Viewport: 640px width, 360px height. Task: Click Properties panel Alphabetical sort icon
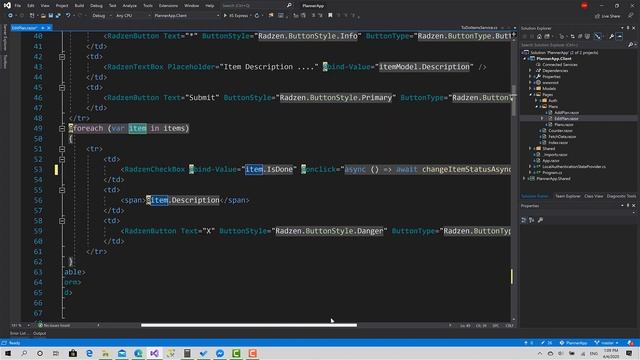pyautogui.click(x=532, y=220)
